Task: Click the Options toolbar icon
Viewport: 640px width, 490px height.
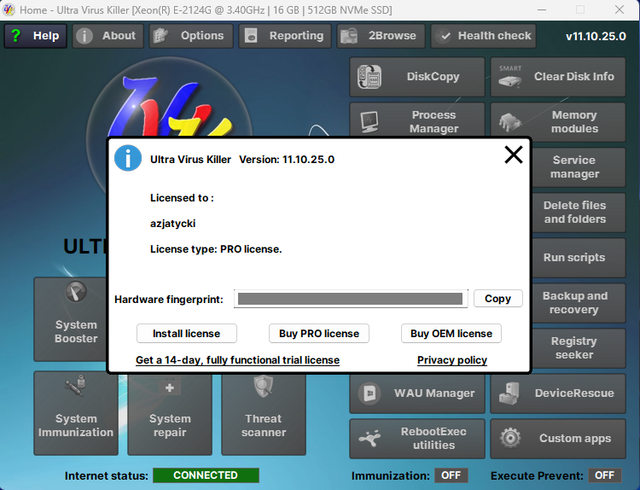Action: pos(160,36)
